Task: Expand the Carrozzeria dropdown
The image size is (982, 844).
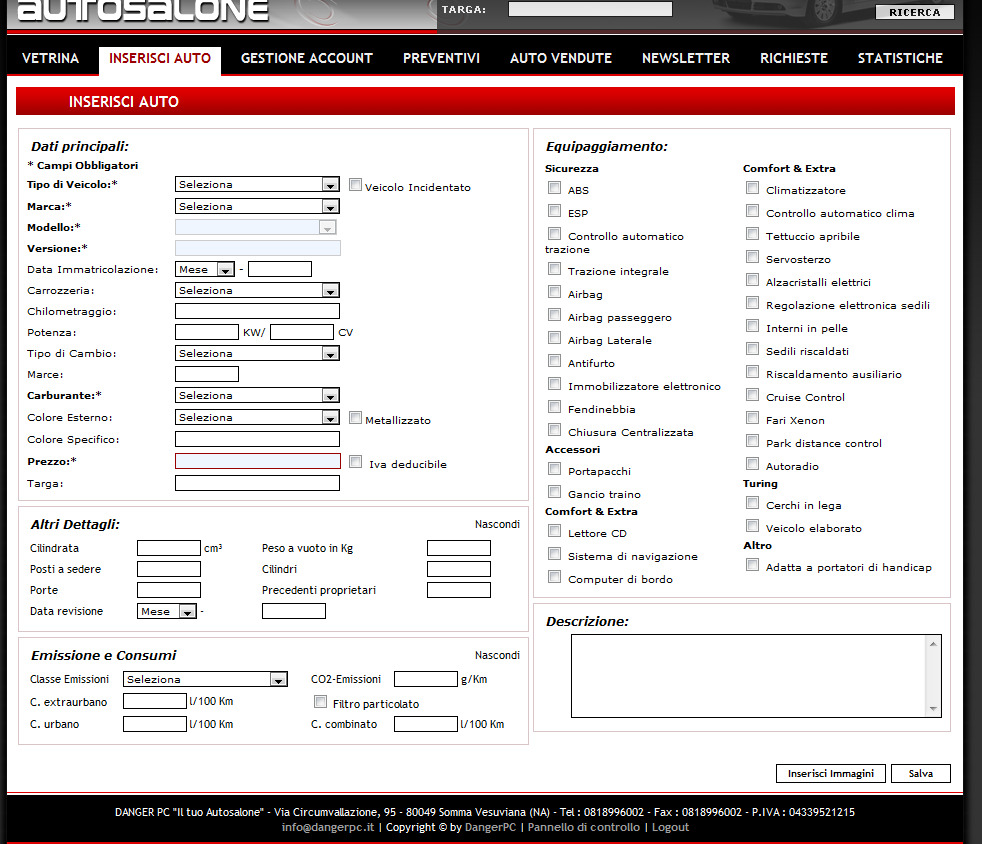Action: [257, 291]
